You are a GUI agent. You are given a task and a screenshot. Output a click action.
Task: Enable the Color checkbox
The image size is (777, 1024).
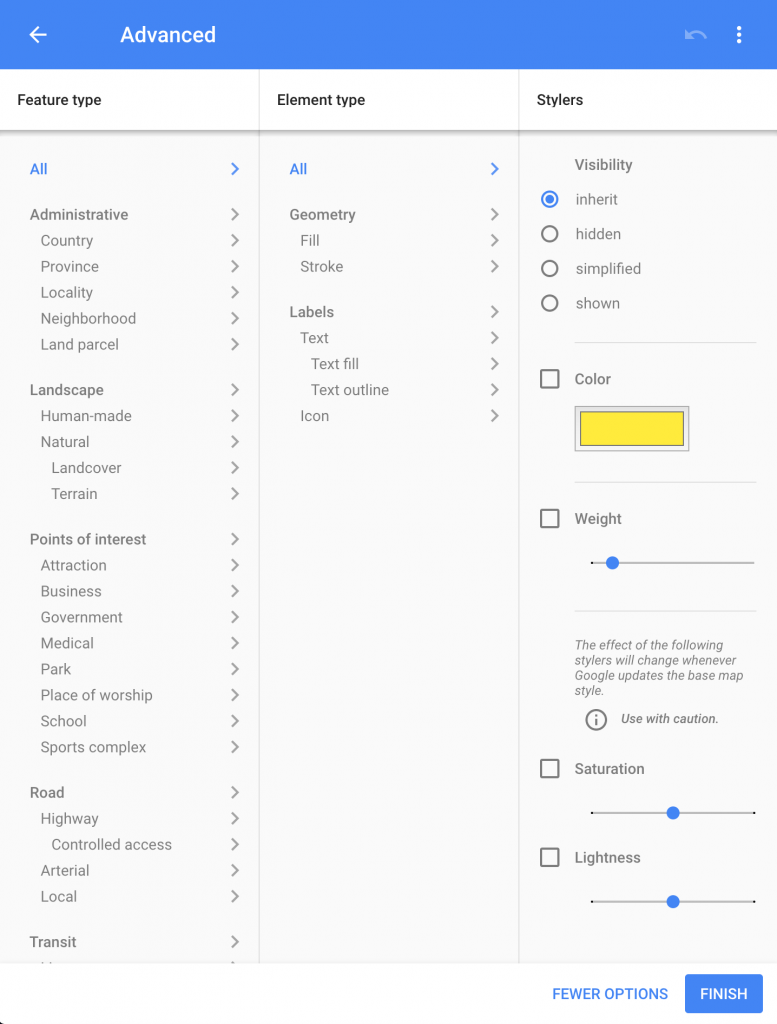[x=549, y=379]
